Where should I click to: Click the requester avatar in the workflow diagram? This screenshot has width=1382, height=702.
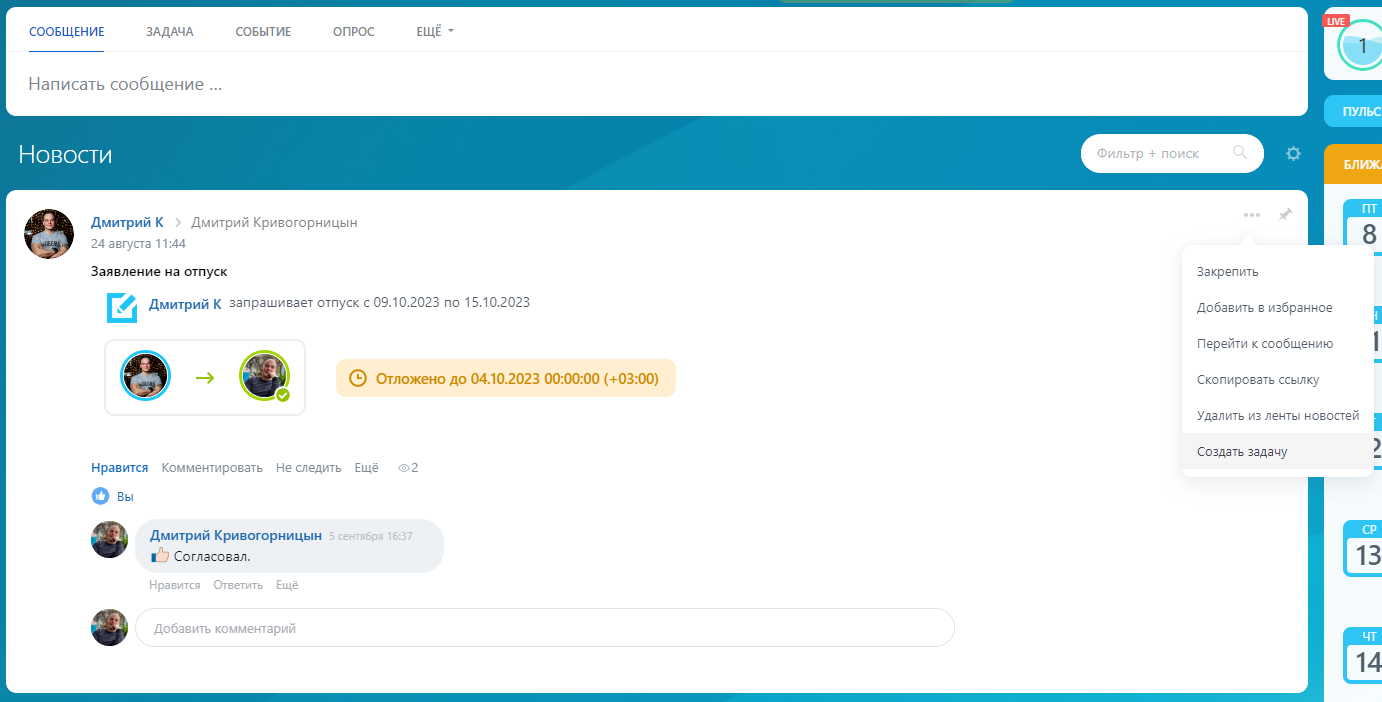[x=146, y=377]
